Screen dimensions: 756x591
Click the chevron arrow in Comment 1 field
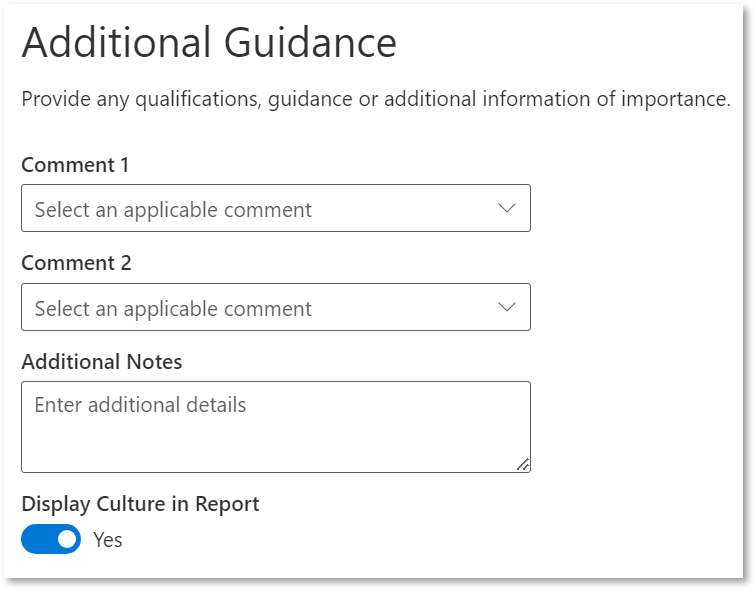coord(507,208)
